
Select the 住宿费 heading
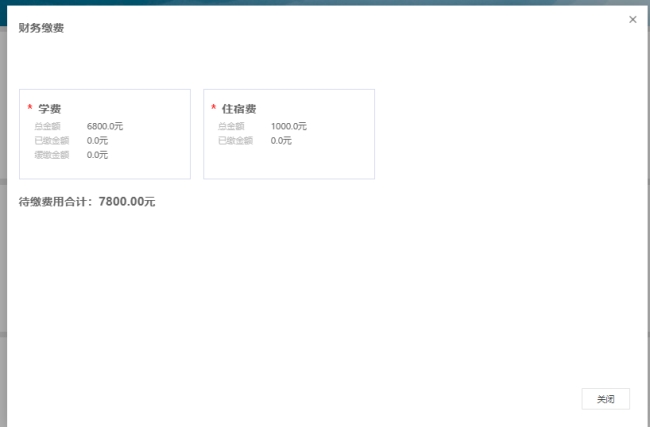pos(239,108)
